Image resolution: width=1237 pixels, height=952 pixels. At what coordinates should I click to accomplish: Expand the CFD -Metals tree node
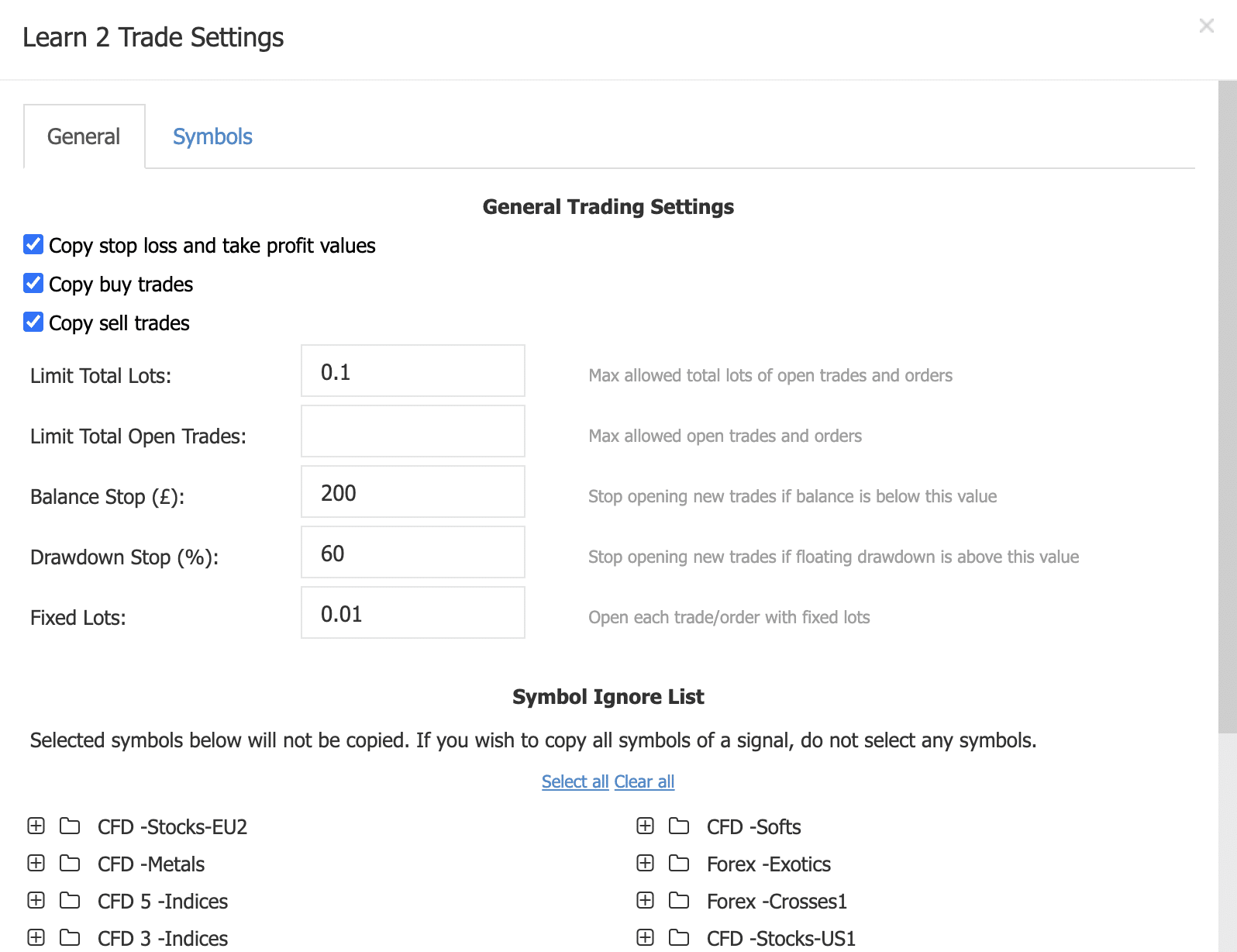pos(36,864)
